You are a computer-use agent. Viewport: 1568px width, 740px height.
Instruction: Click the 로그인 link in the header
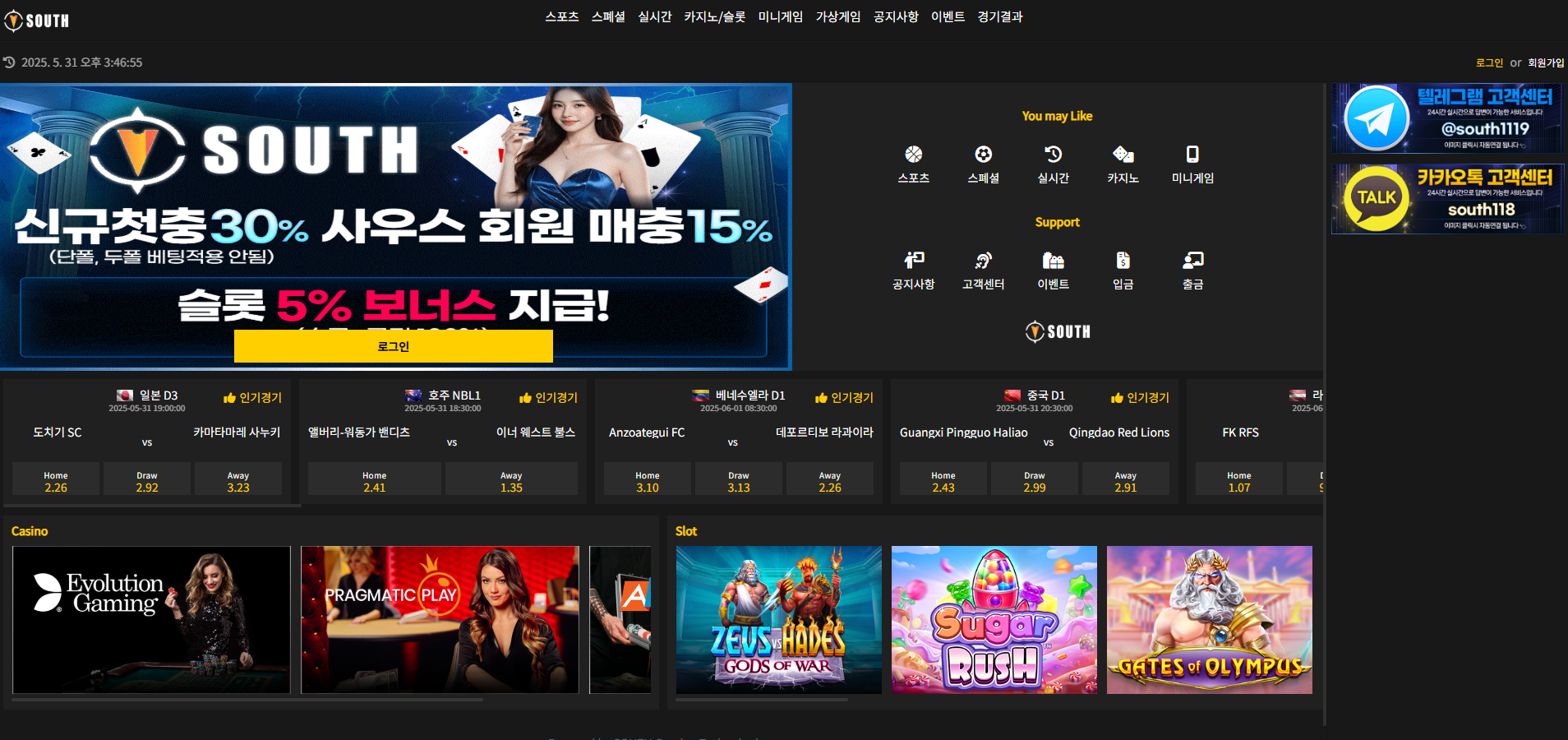point(1489,62)
